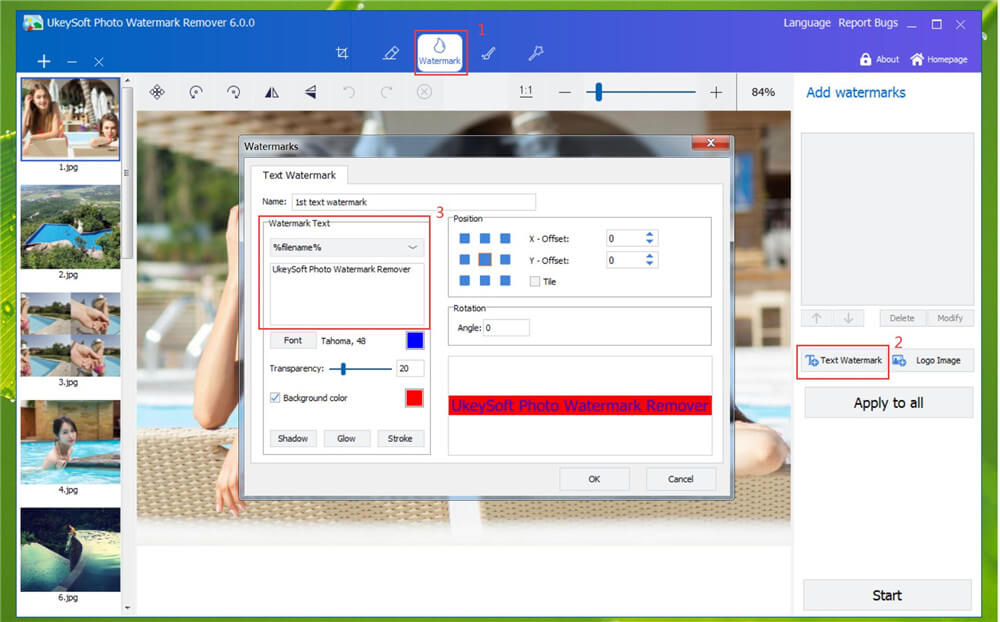Select the Text Watermark tab
The width and height of the screenshot is (1000, 622).
(298, 175)
